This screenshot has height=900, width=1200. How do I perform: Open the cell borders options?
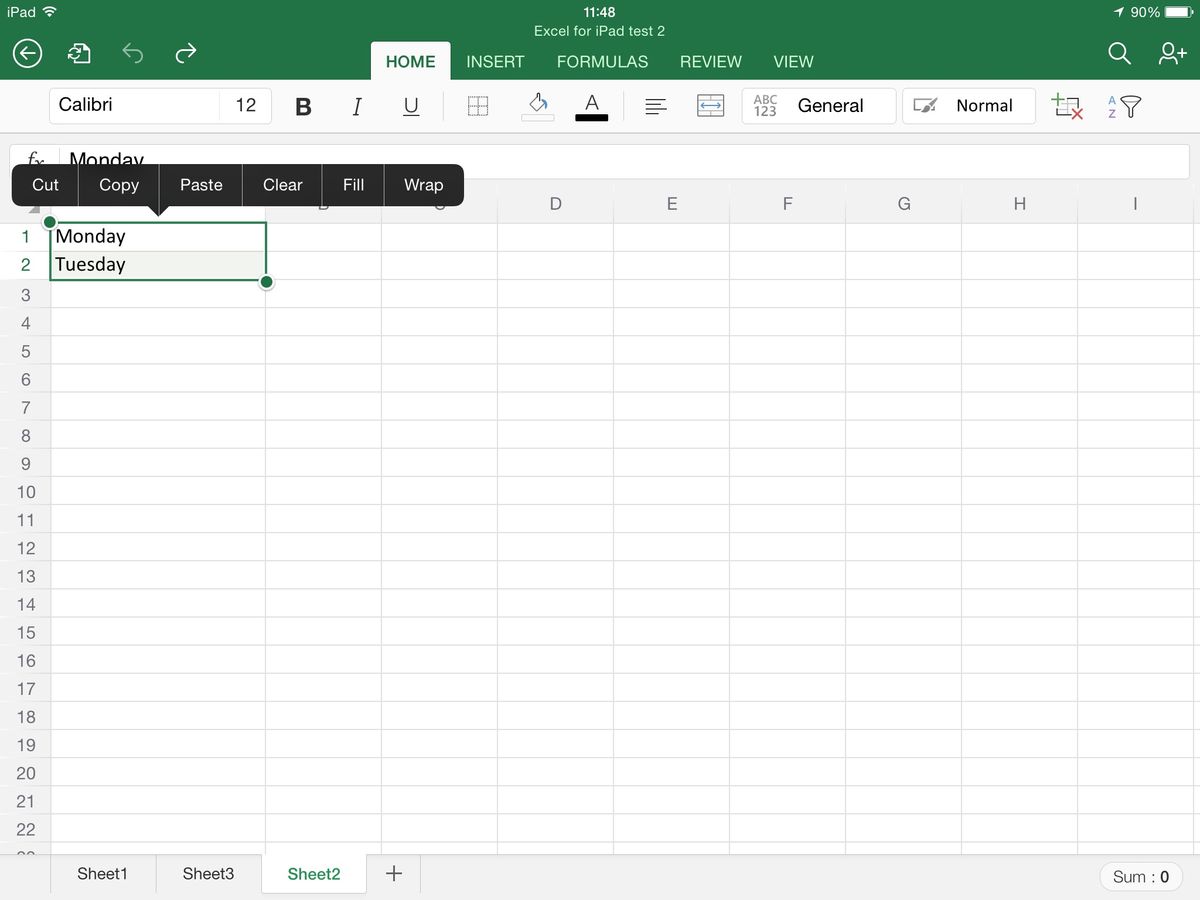(477, 106)
